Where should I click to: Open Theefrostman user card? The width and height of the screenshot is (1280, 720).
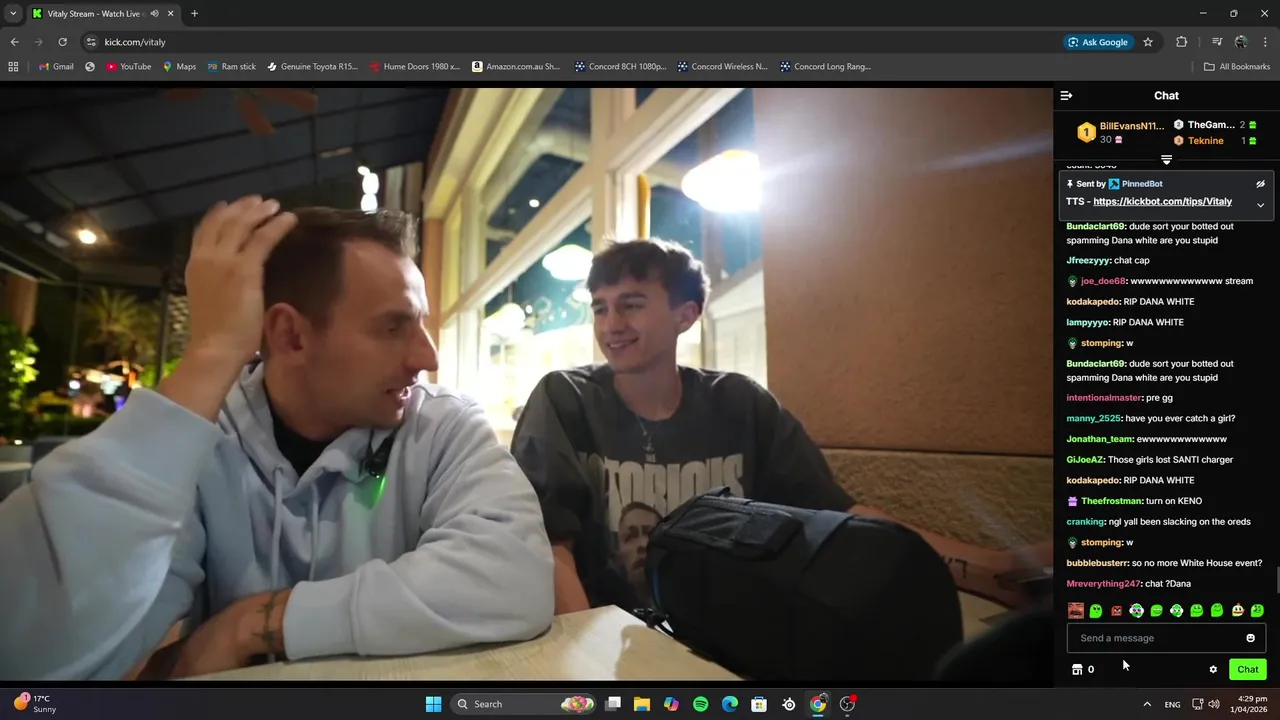pos(1111,501)
